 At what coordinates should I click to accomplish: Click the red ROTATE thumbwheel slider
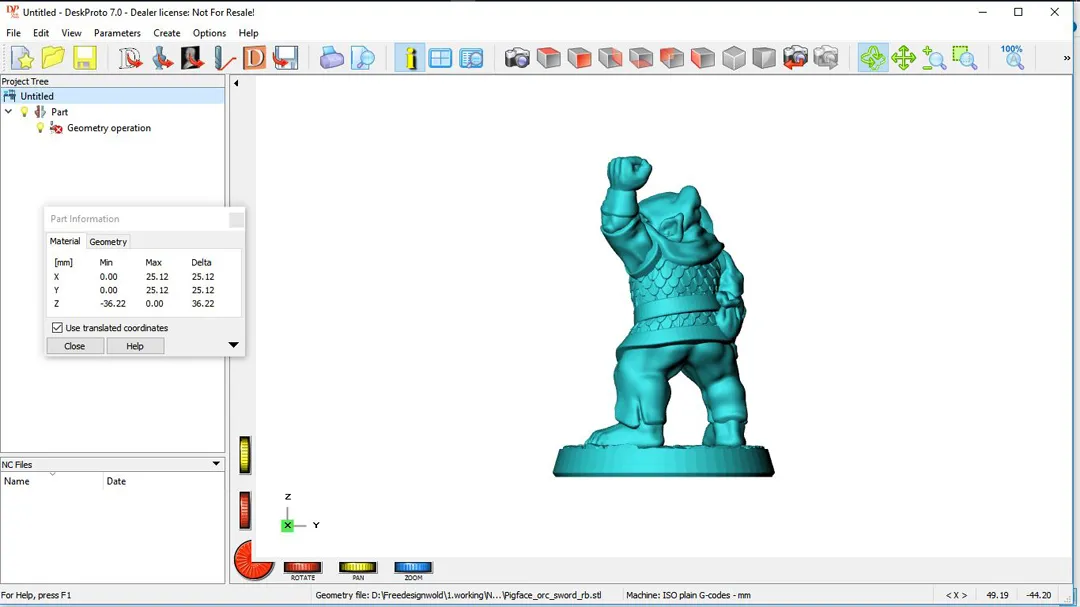click(302, 567)
